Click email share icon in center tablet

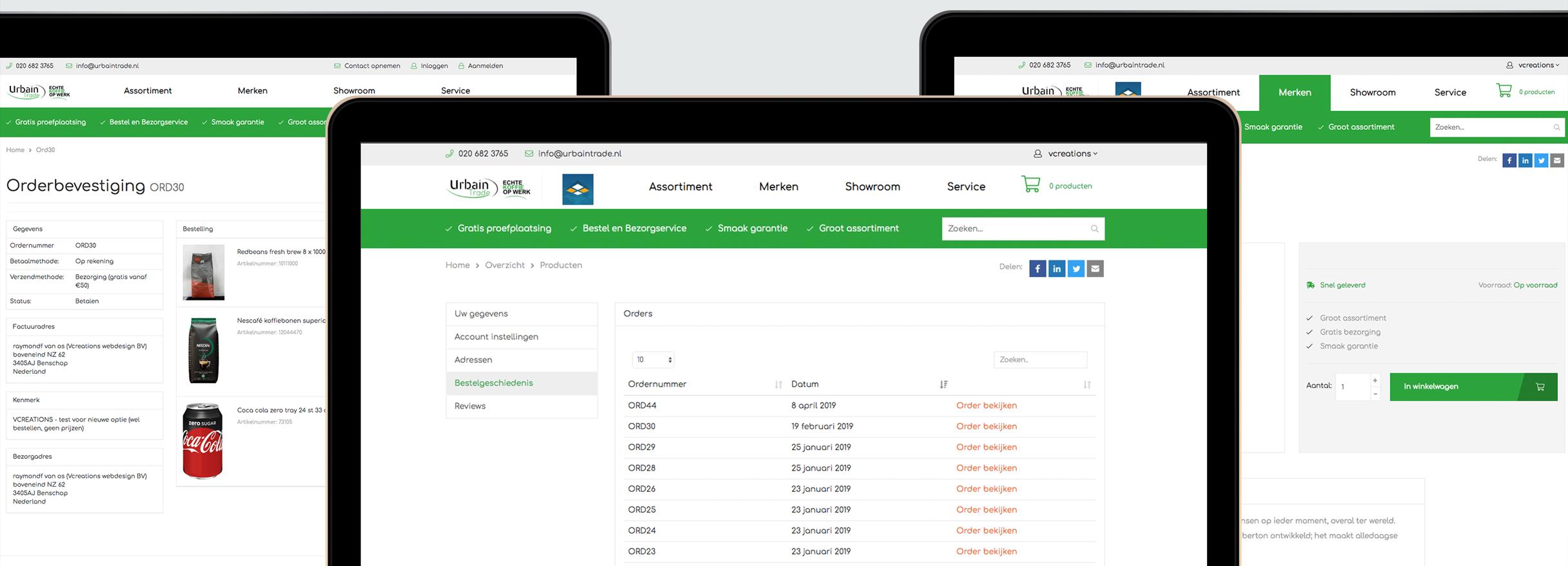(x=1095, y=269)
